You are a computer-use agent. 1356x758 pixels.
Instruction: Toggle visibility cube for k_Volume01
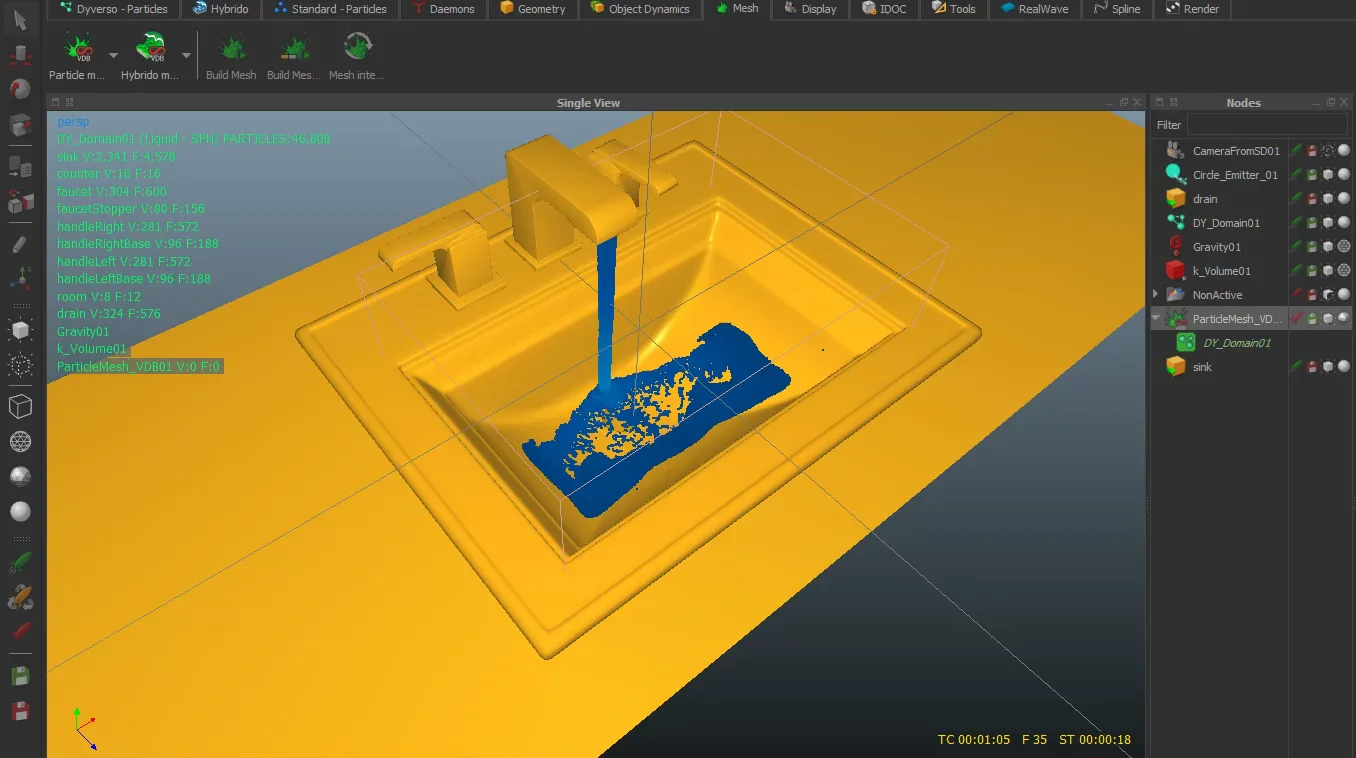coord(1328,270)
